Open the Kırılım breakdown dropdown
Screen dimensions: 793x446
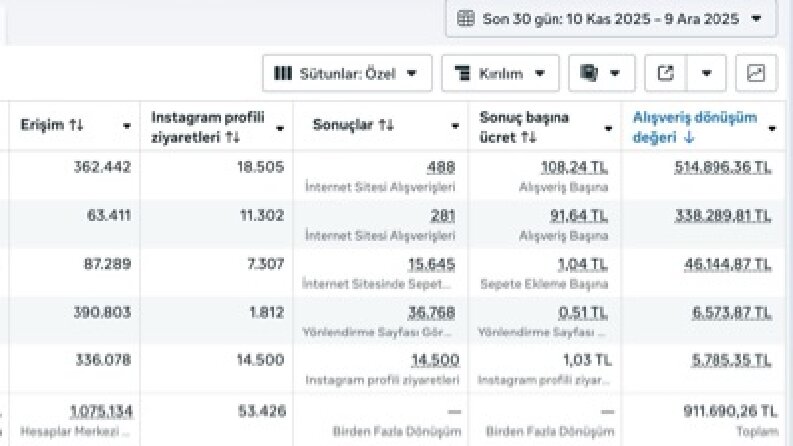(x=500, y=73)
